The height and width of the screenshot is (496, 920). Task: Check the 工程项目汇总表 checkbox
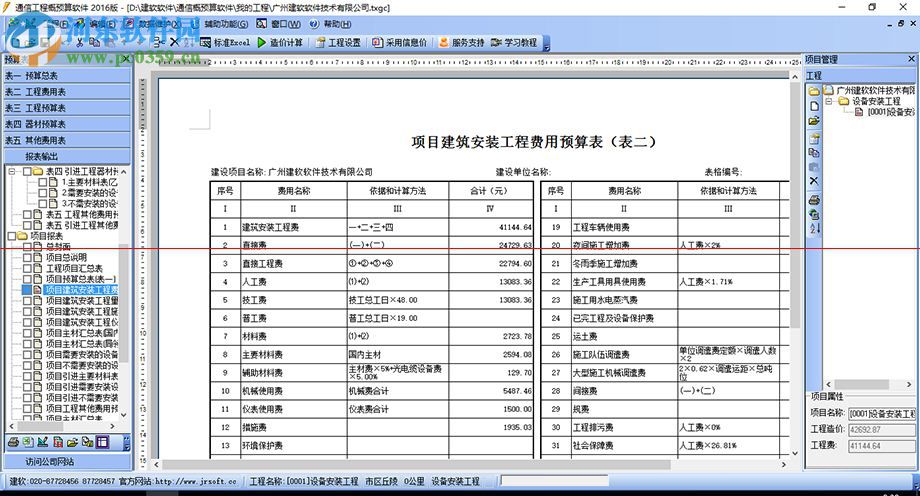27,268
